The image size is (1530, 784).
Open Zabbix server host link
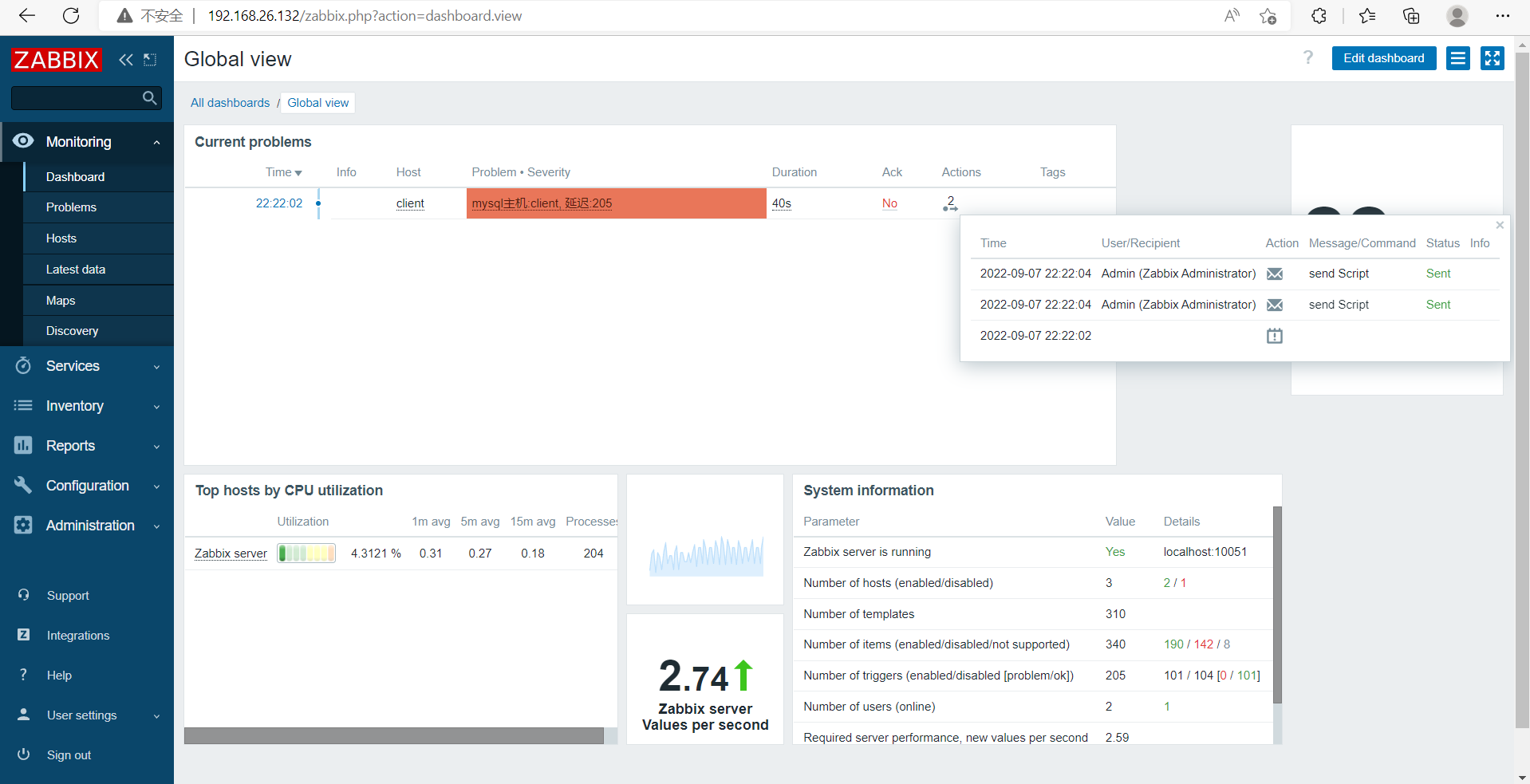231,554
